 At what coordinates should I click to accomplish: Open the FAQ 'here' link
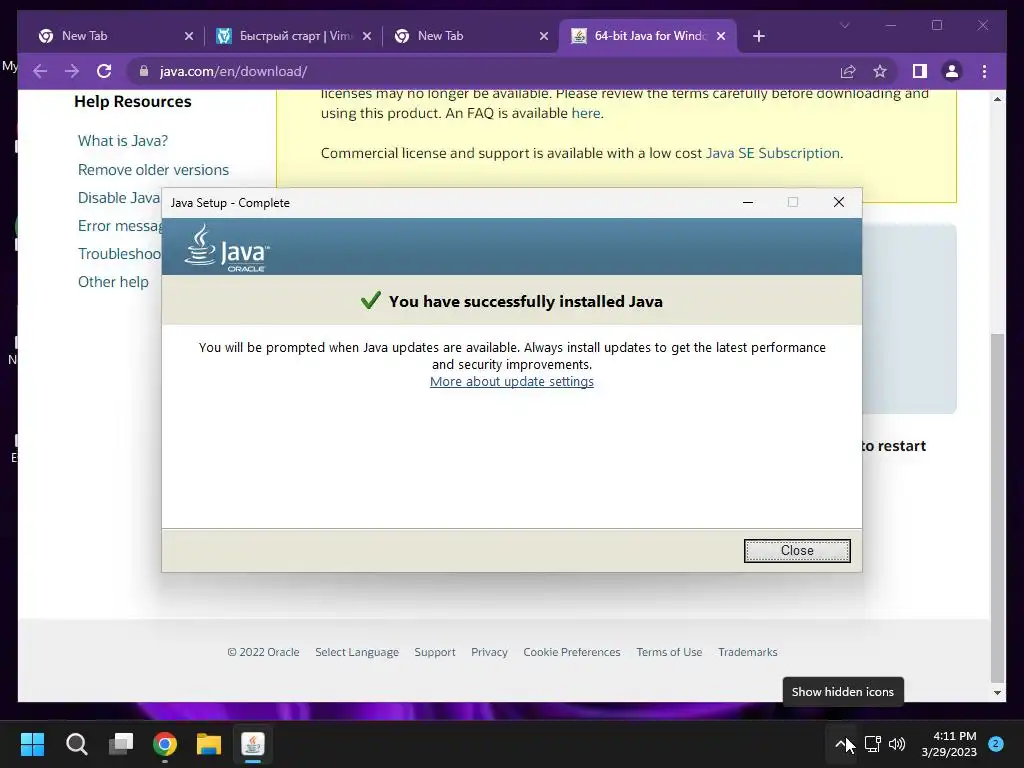click(586, 113)
